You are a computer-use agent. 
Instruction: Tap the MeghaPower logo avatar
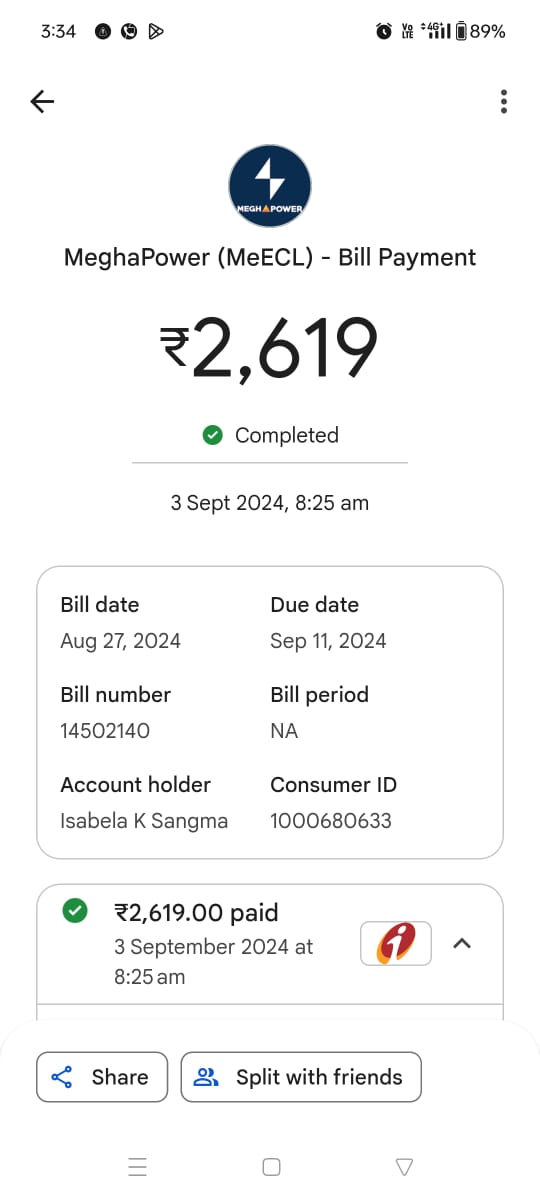pos(270,186)
